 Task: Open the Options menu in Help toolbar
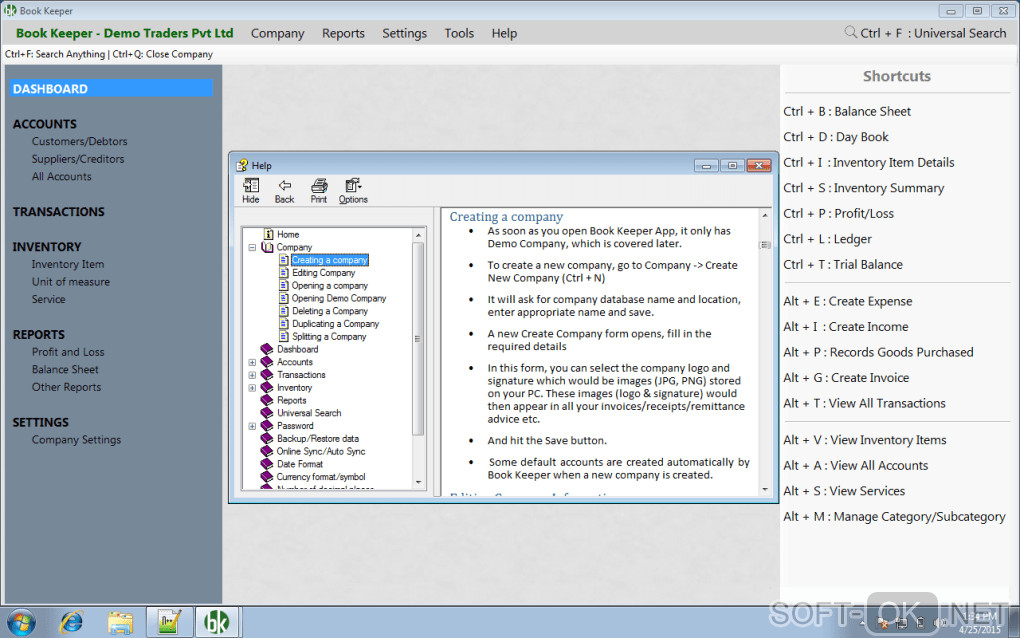pos(353,191)
